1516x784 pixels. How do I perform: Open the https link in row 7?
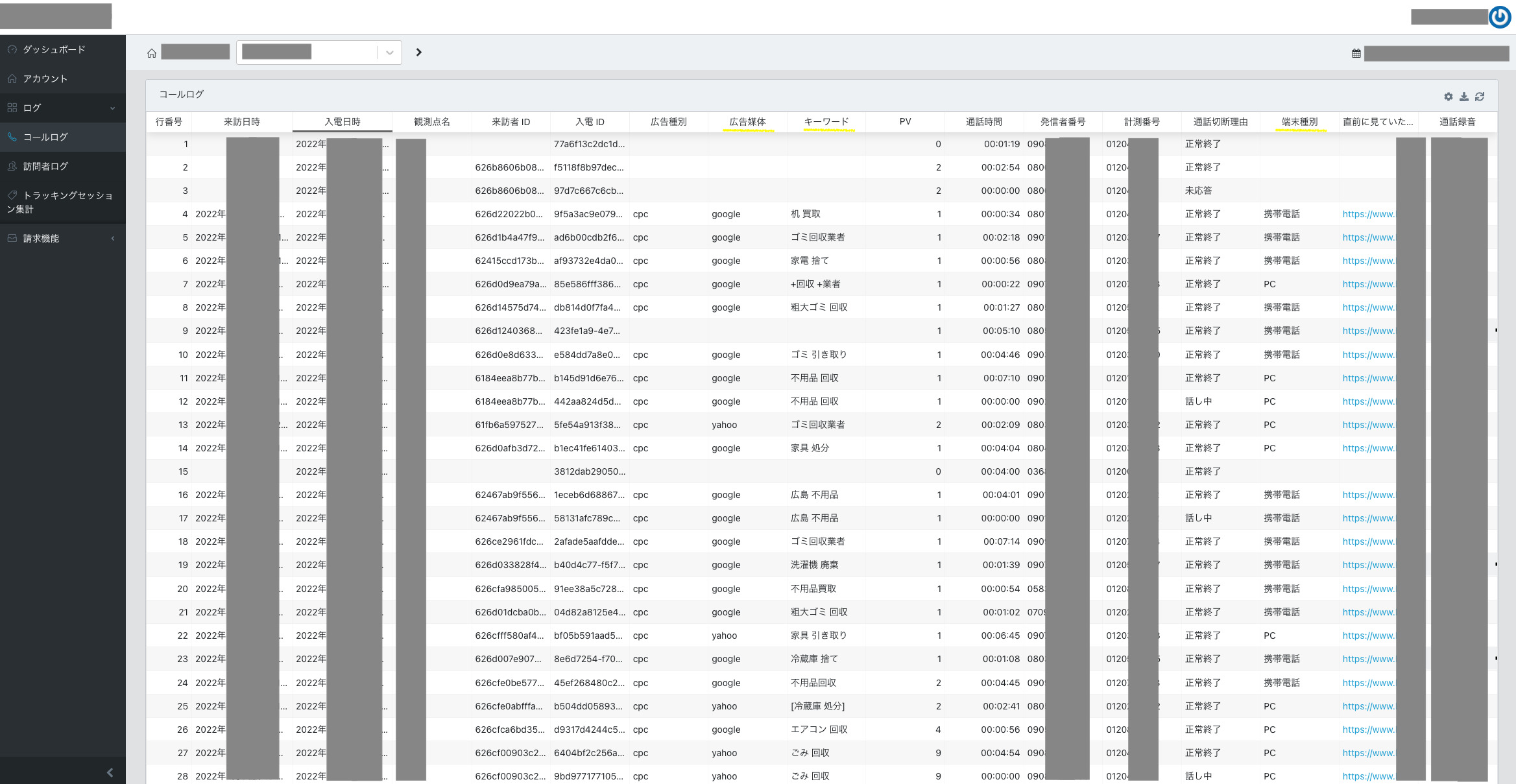click(x=1369, y=284)
